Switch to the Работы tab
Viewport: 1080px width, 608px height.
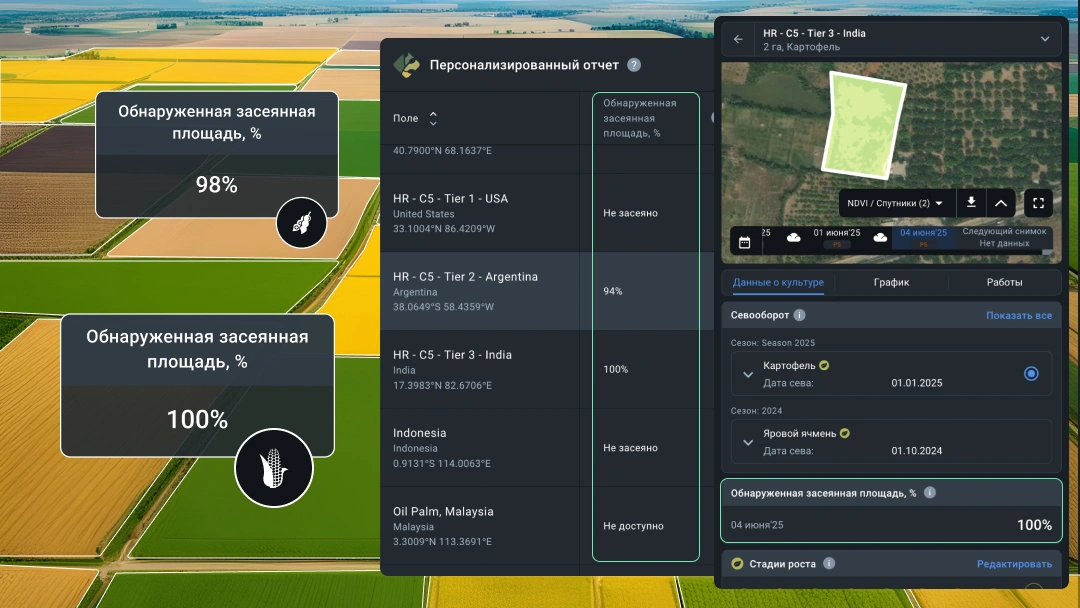[x=1004, y=282]
